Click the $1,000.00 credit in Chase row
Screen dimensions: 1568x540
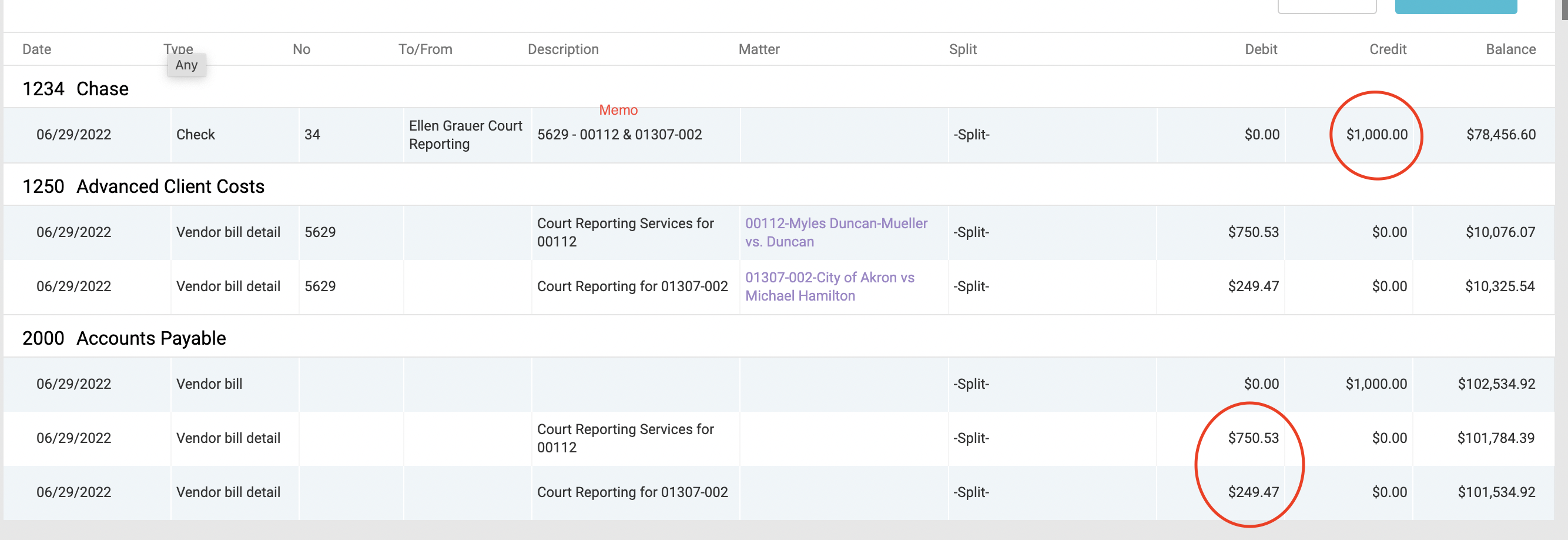1377,135
